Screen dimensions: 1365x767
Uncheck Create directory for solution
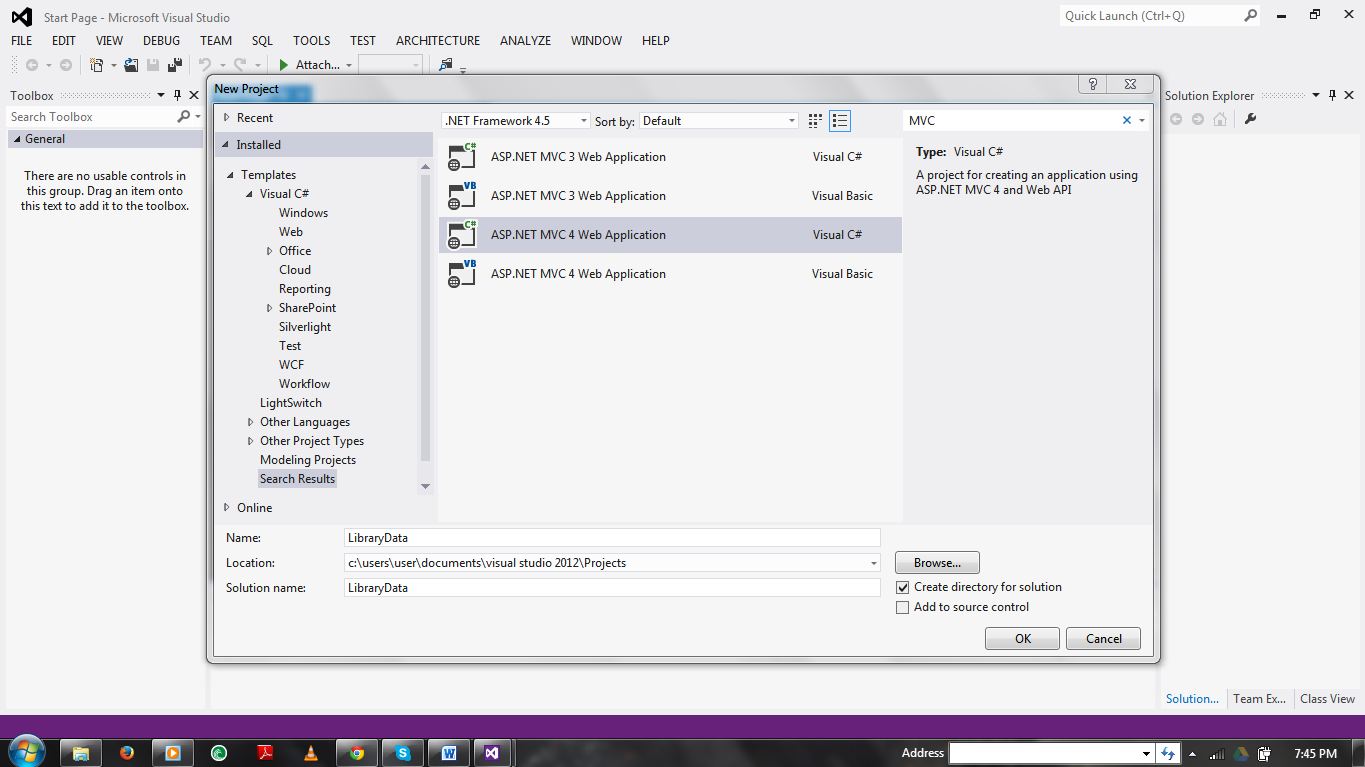pos(903,588)
